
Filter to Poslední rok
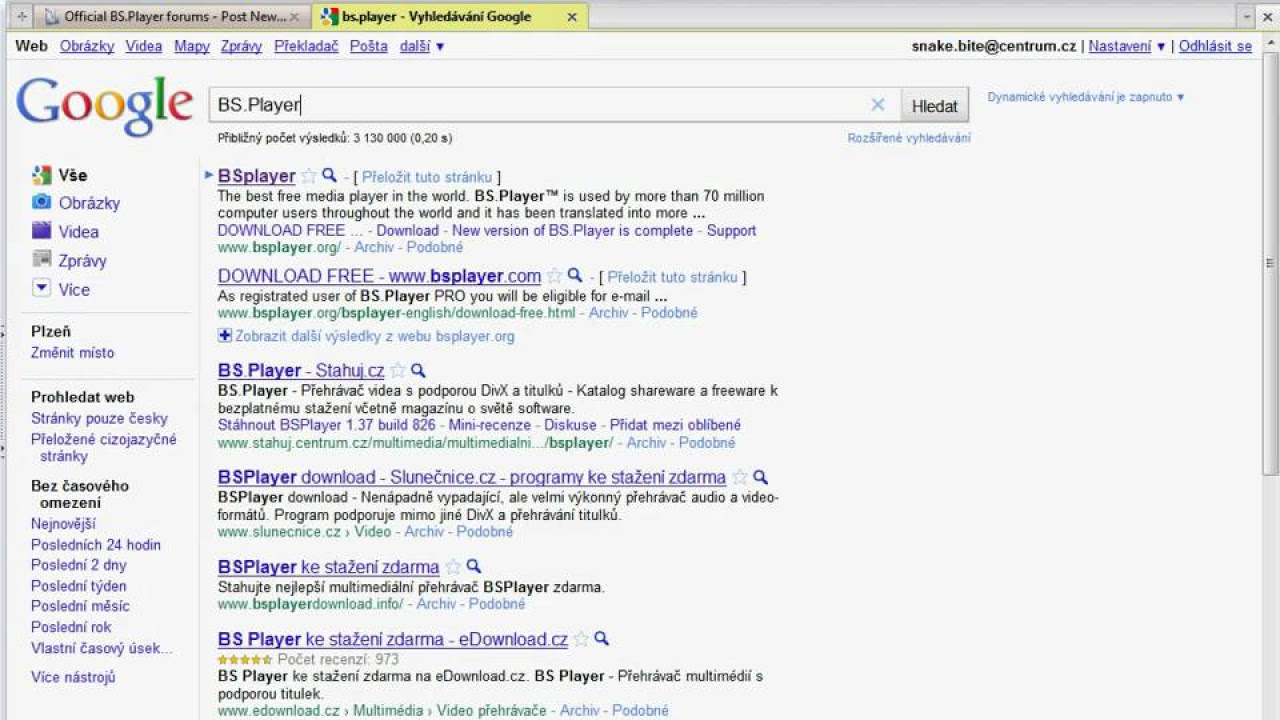coord(71,627)
